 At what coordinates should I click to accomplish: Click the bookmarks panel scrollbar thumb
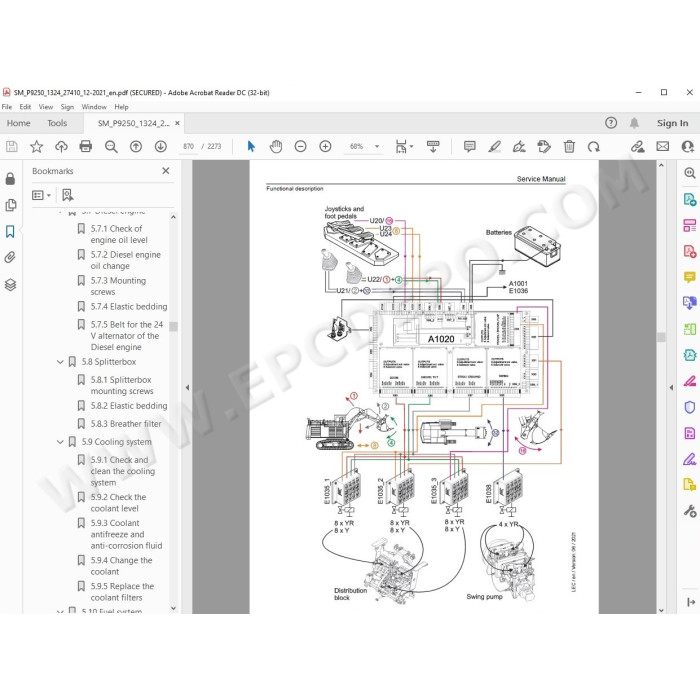(x=173, y=326)
